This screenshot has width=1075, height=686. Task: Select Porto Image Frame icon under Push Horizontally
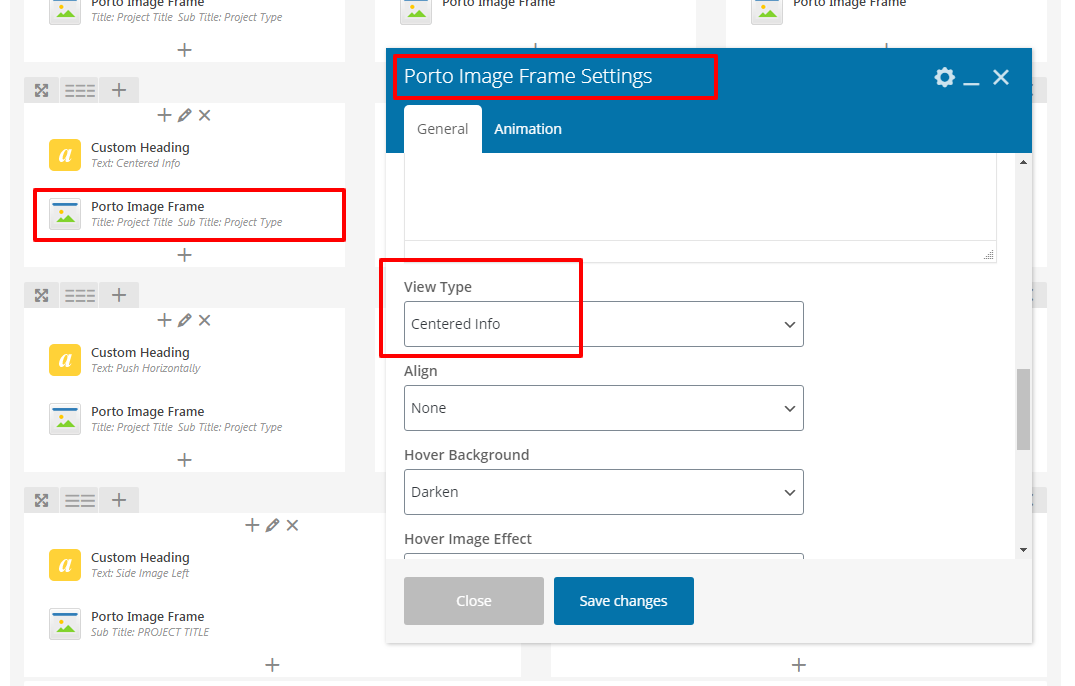(65, 419)
